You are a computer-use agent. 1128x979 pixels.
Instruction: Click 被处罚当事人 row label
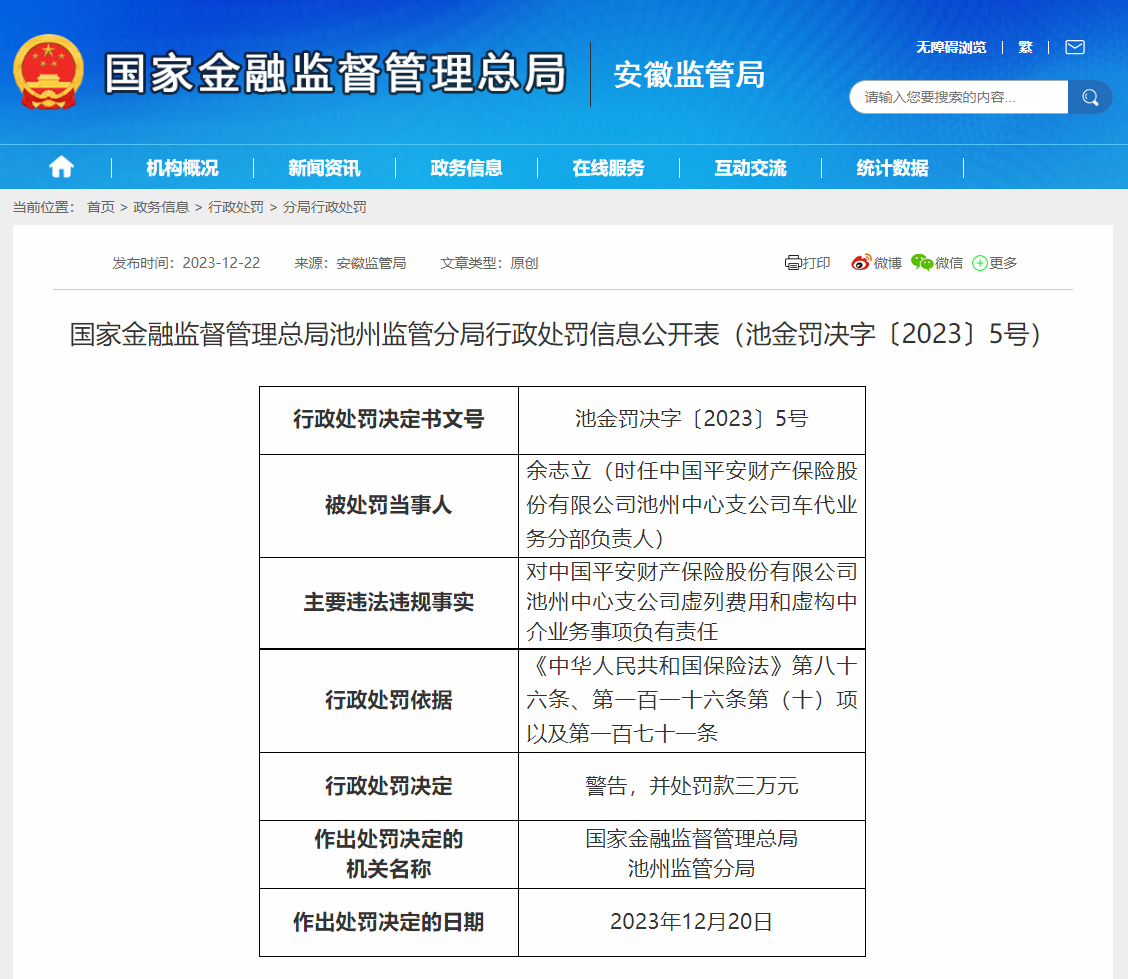click(x=388, y=505)
